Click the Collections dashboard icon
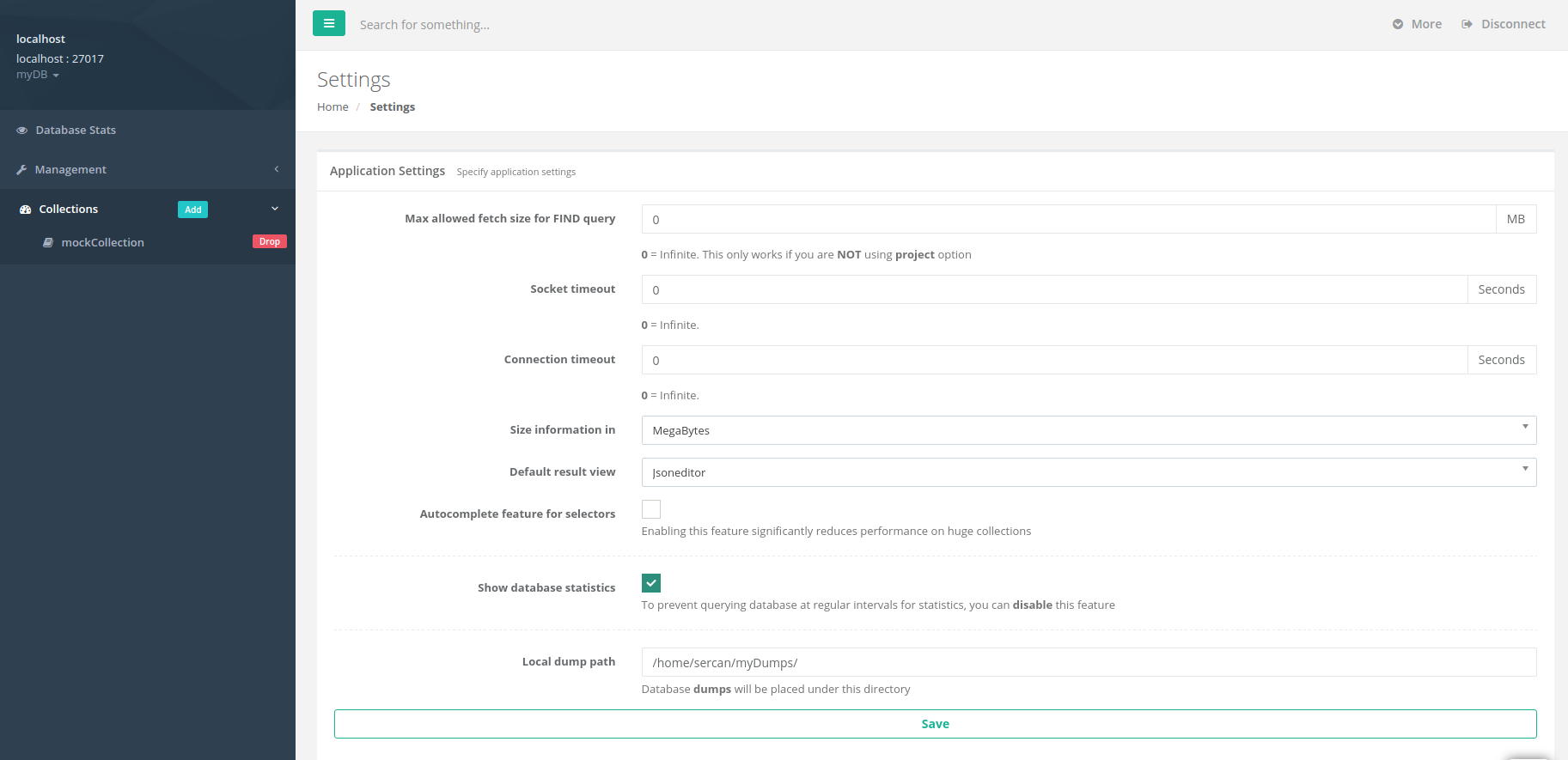This screenshot has height=760, width=1568. 25,210
